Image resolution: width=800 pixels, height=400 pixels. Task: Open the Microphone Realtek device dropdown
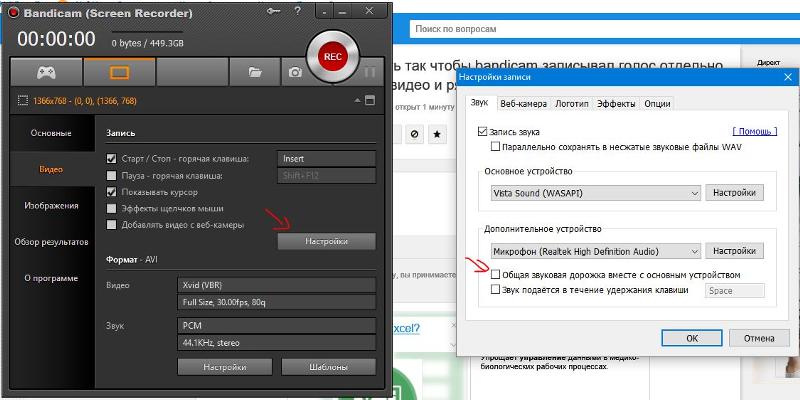point(595,251)
